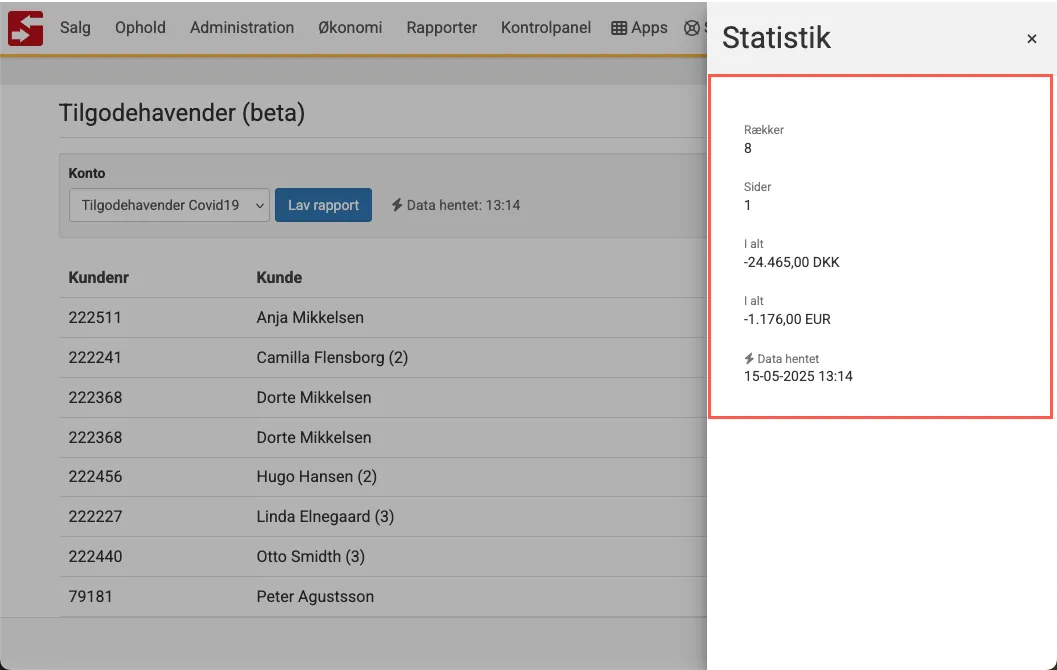The width and height of the screenshot is (1057, 670).
Task: Open the Økonomi menu
Action: coord(350,27)
